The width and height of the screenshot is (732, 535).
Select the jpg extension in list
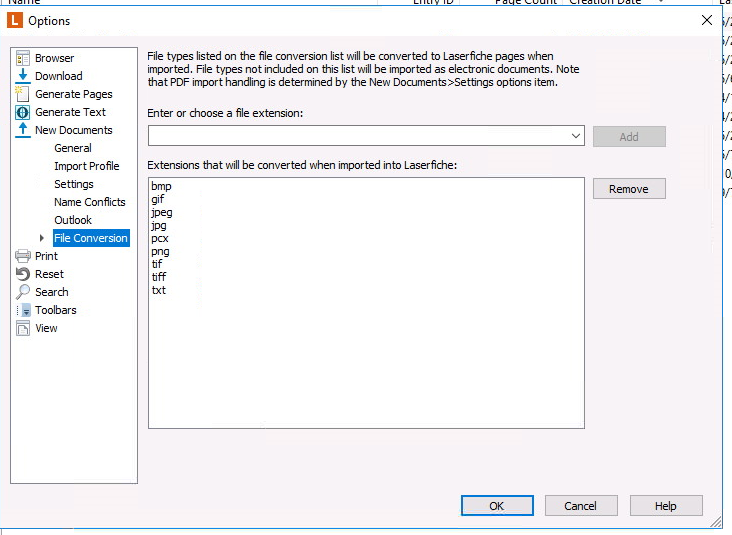(x=159, y=225)
